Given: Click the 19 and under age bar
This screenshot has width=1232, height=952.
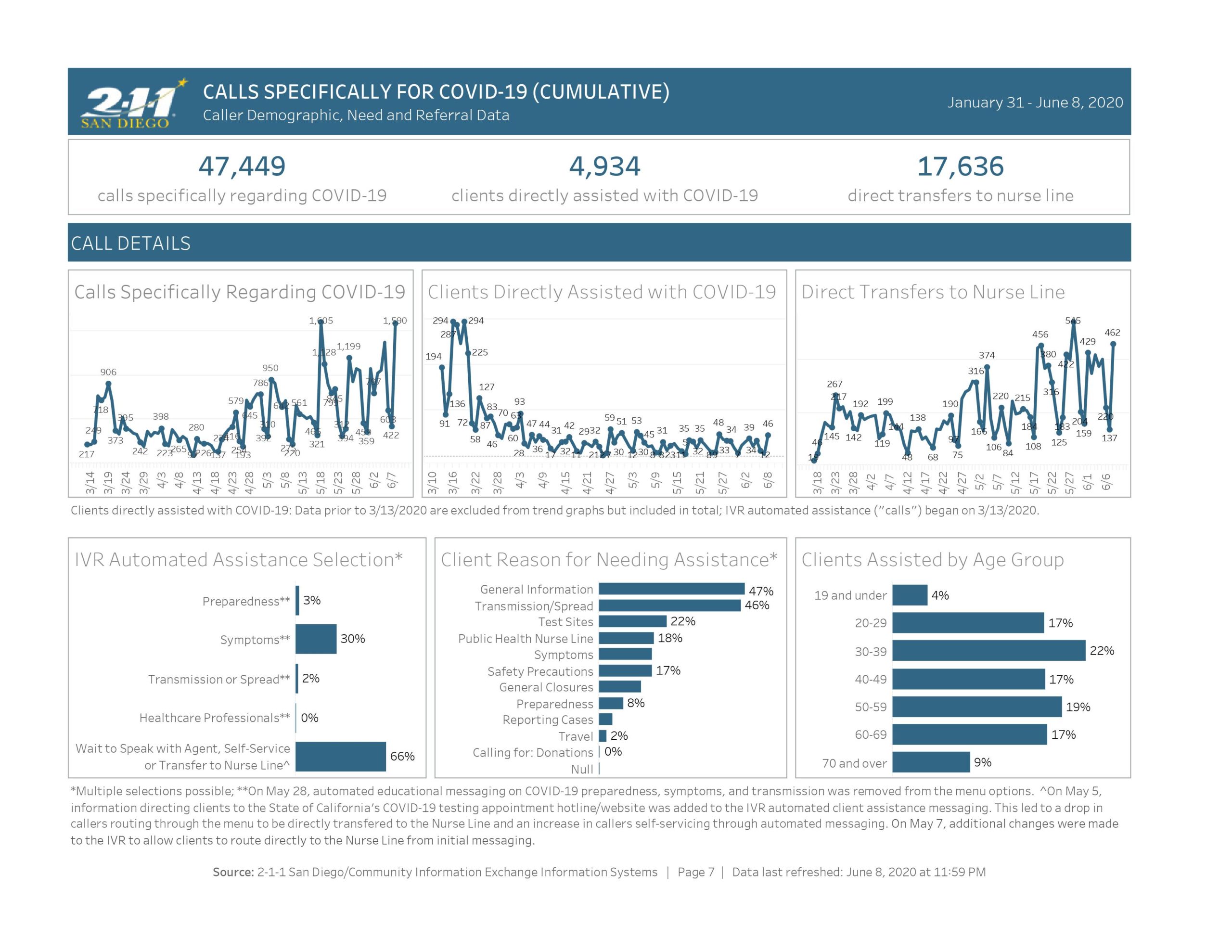Looking at the screenshot, I should pyautogui.click(x=910, y=595).
